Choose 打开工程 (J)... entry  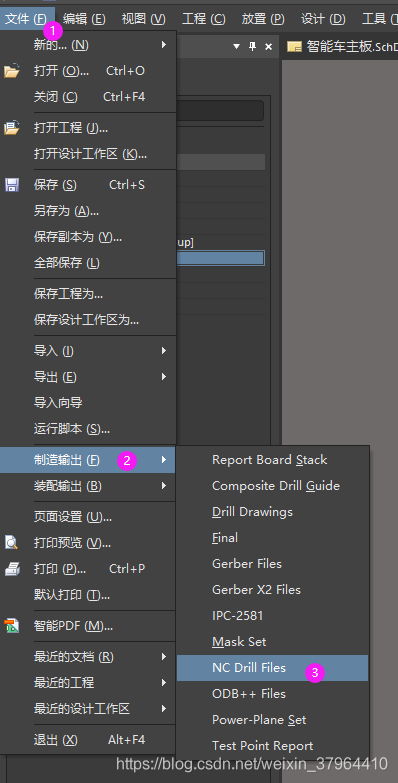point(88,128)
